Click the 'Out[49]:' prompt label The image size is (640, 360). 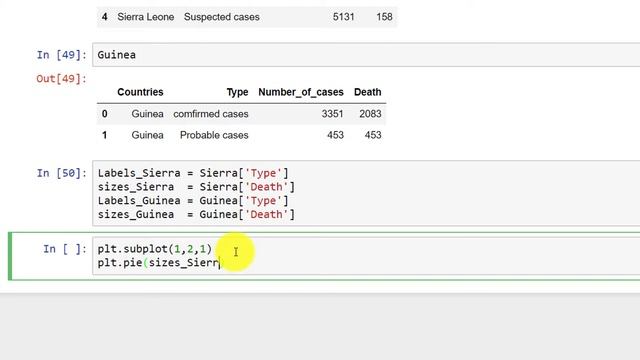click(62, 78)
